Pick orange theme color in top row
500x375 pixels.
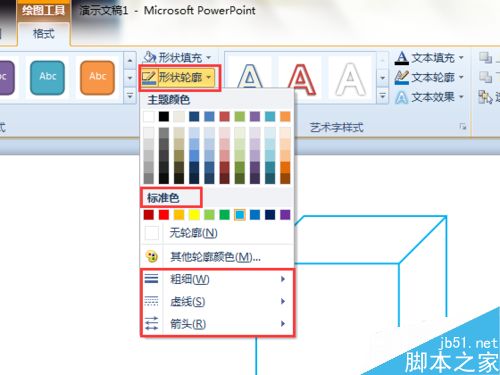click(x=285, y=117)
